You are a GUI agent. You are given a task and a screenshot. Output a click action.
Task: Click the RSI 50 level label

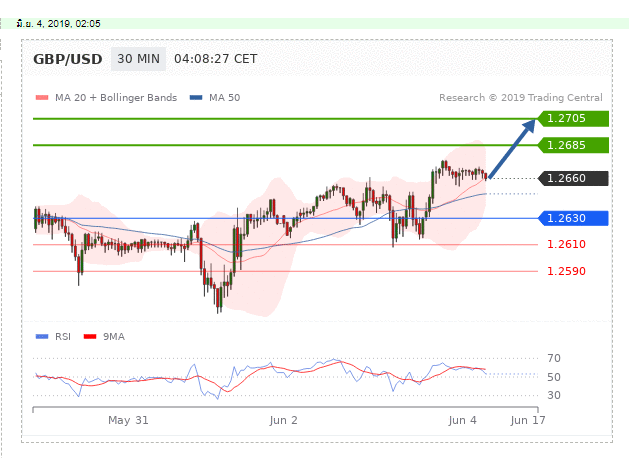click(x=554, y=377)
